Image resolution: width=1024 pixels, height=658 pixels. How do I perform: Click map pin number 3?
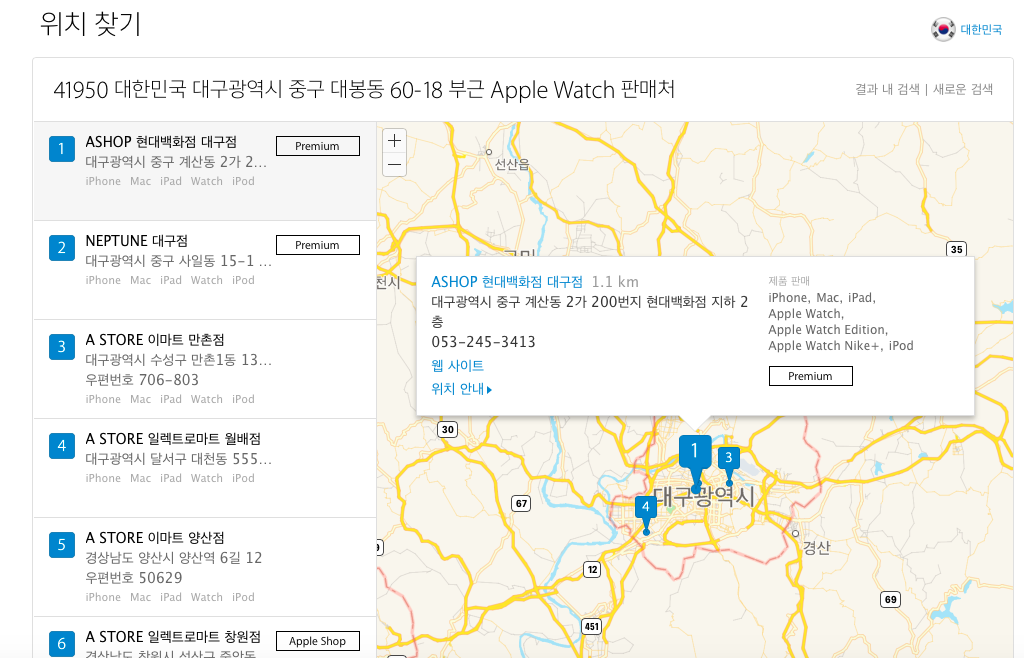coord(729,459)
